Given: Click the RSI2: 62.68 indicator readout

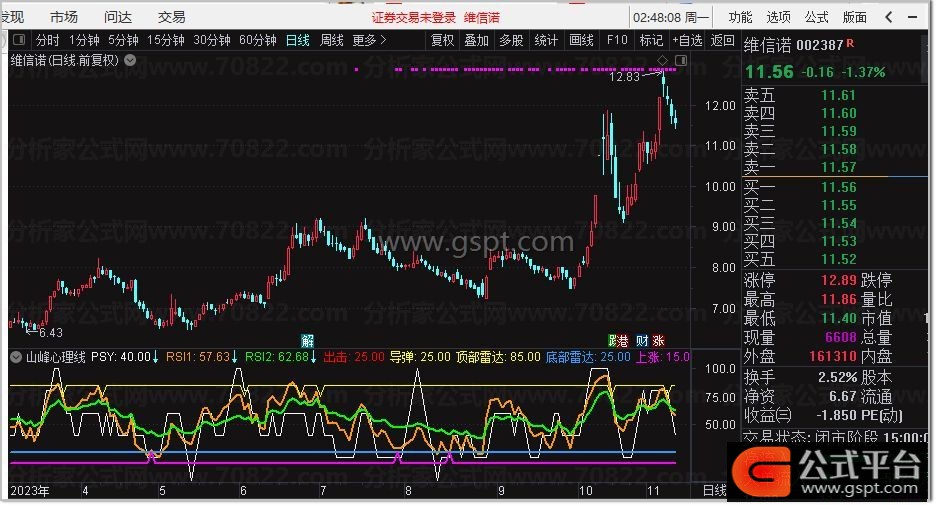Looking at the screenshot, I should point(280,357).
